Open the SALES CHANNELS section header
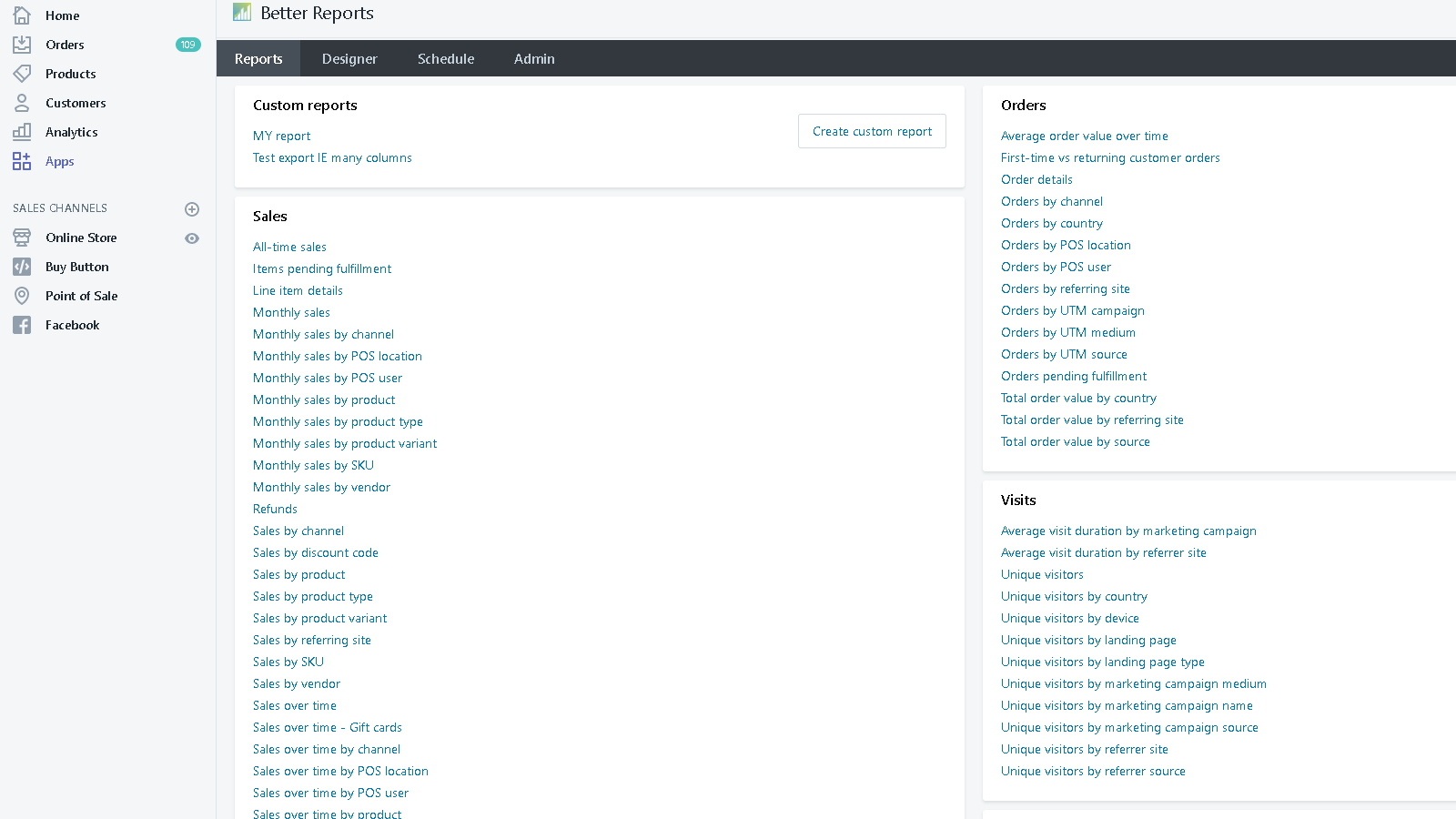 point(59,207)
